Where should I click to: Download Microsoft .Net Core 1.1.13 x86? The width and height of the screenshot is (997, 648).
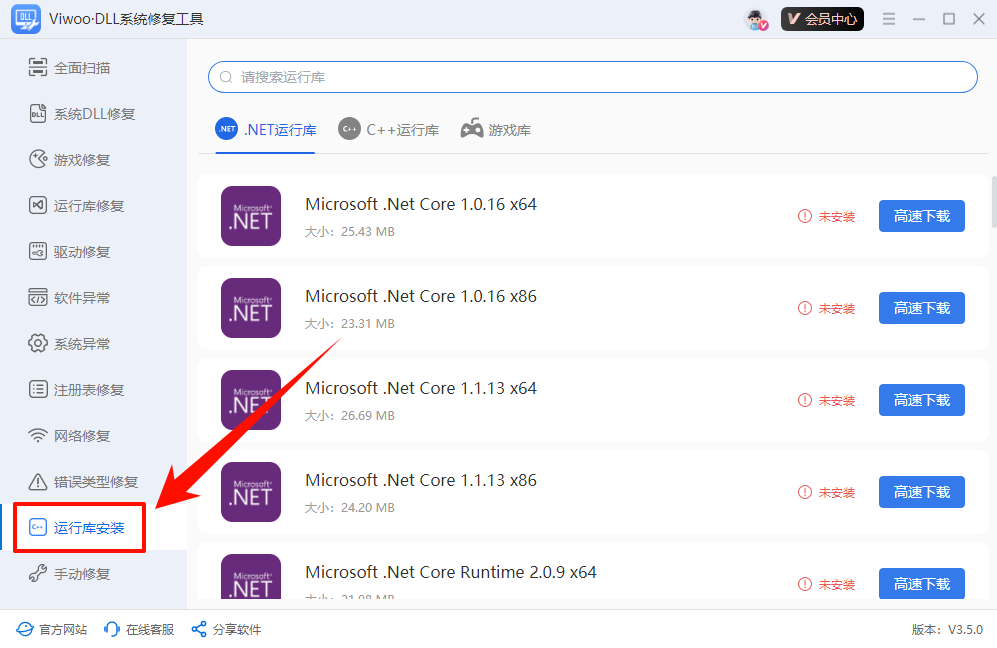pyautogui.click(x=921, y=492)
